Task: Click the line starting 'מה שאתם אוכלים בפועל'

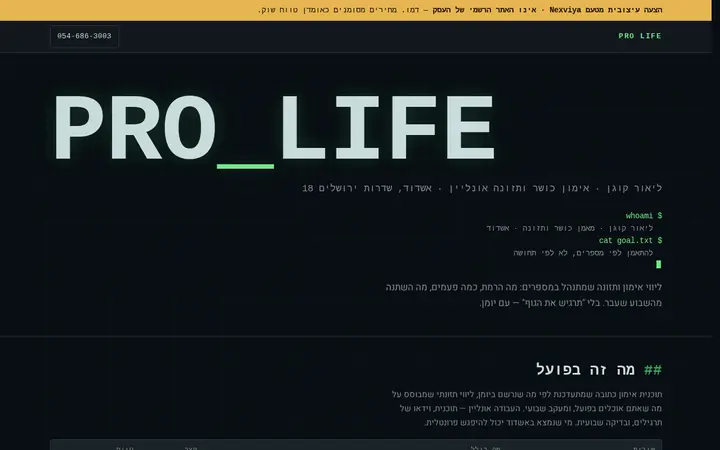Action: (x=531, y=408)
